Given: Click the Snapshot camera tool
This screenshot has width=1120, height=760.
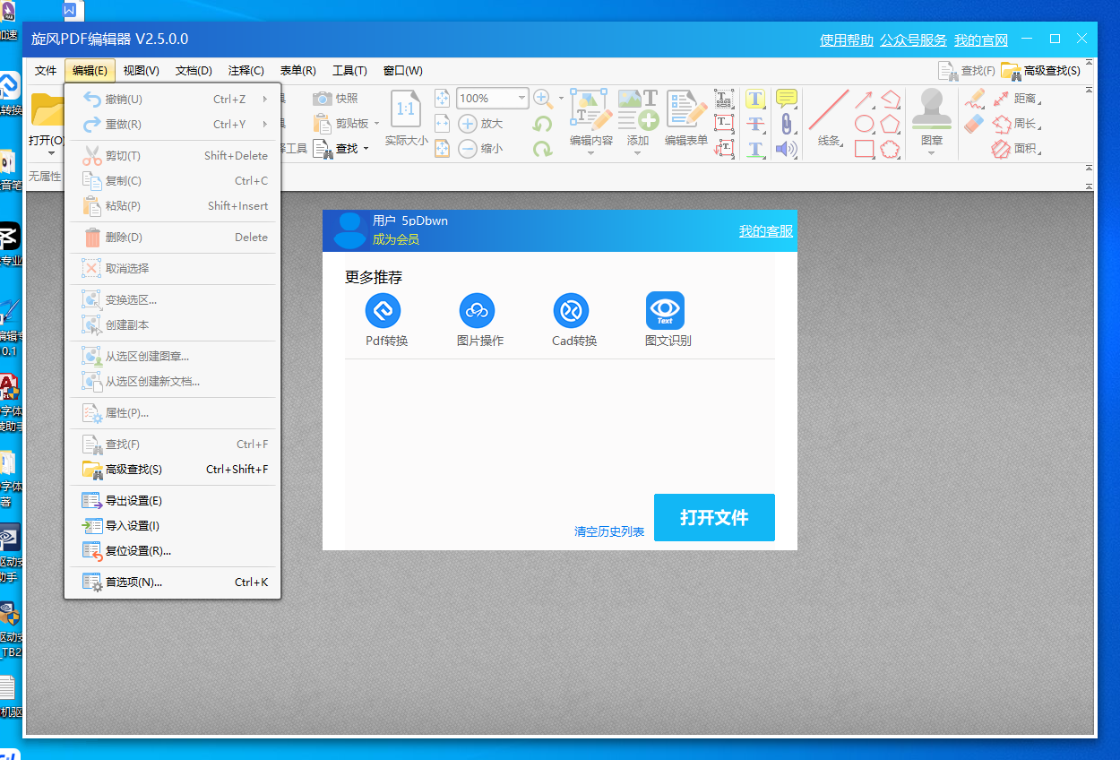Looking at the screenshot, I should [x=335, y=99].
